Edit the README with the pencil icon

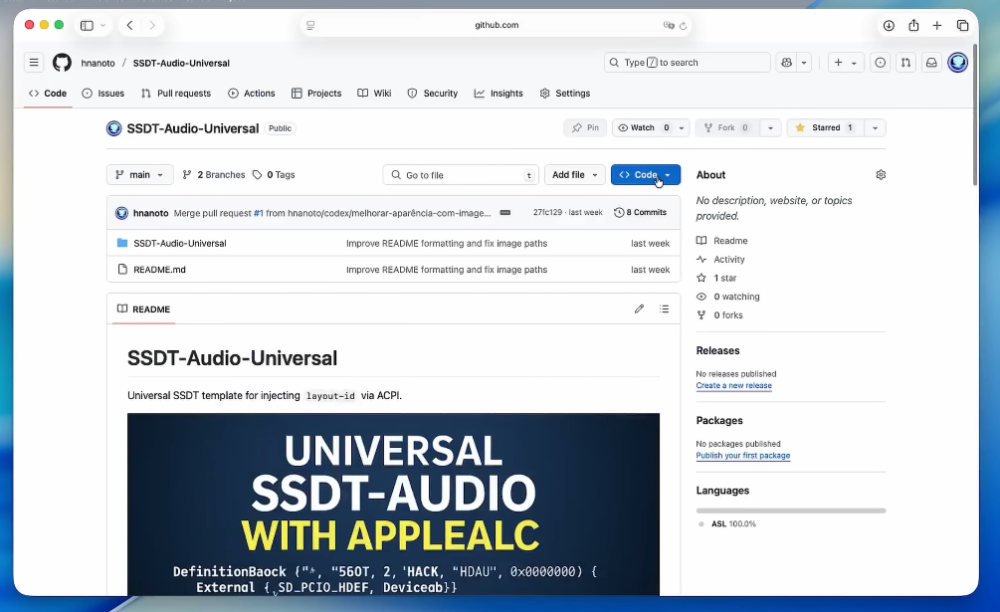639,309
